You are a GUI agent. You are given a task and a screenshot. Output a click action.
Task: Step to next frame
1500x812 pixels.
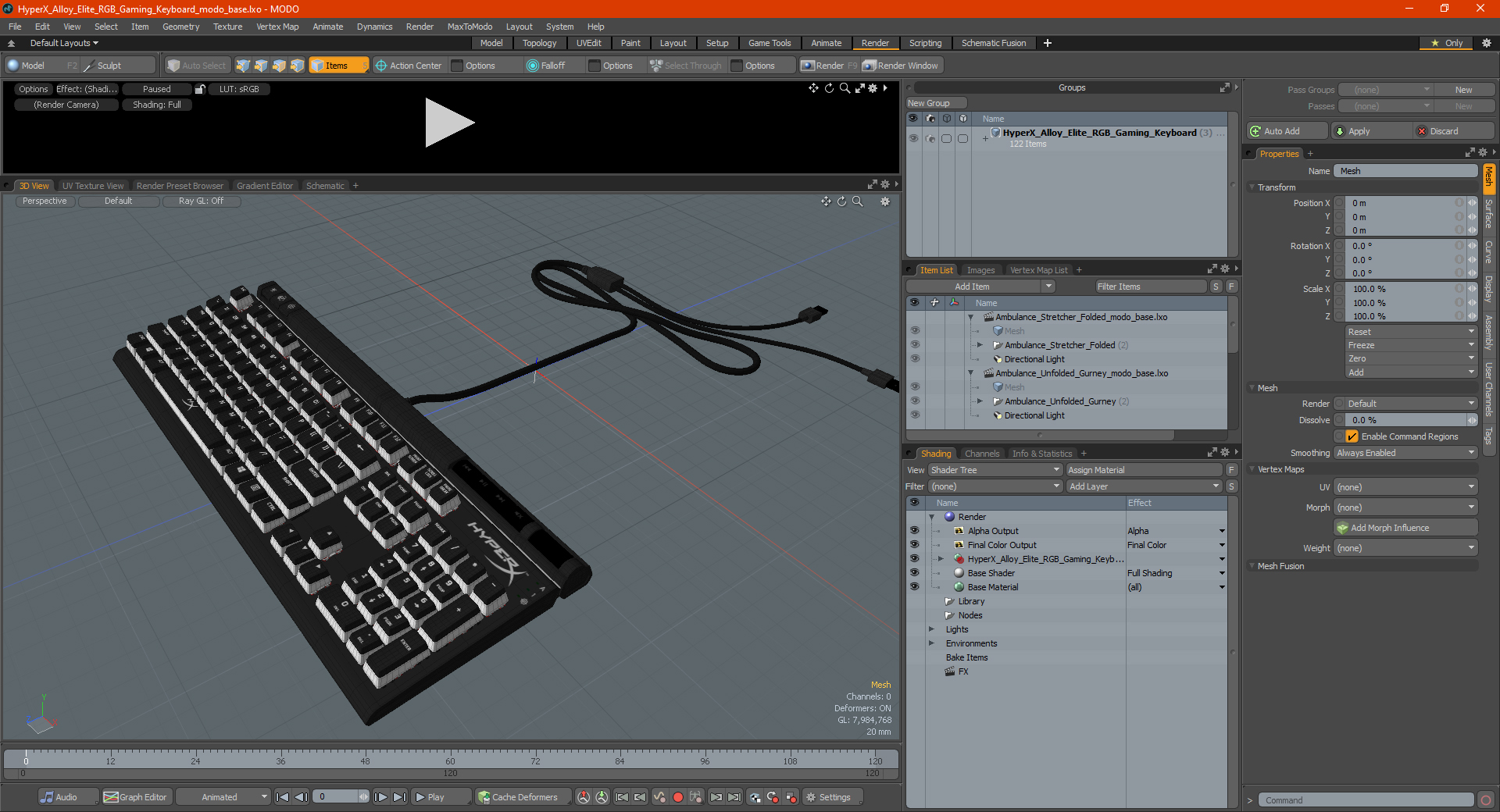381,797
